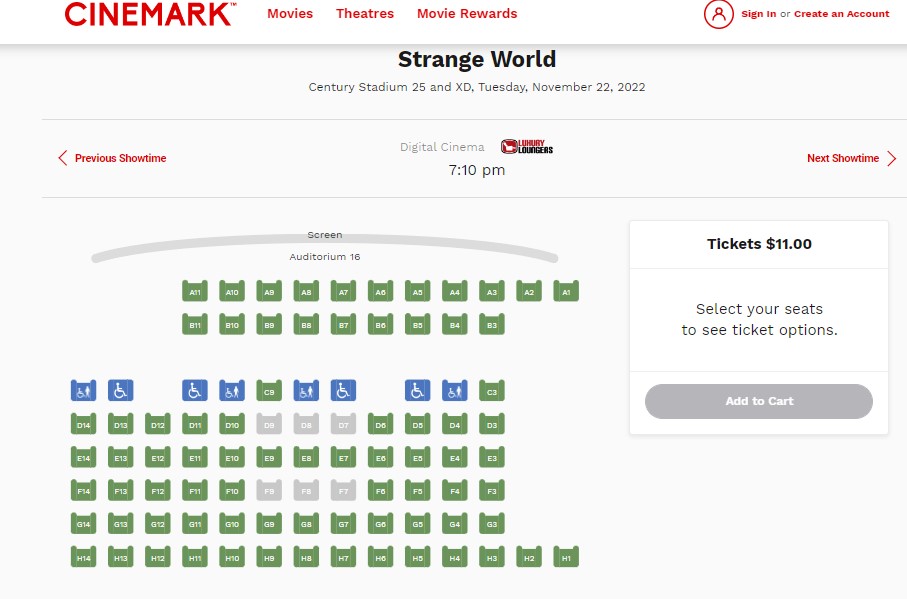Select seat E8
Screen dimensions: 907x599
pyautogui.click(x=306, y=457)
